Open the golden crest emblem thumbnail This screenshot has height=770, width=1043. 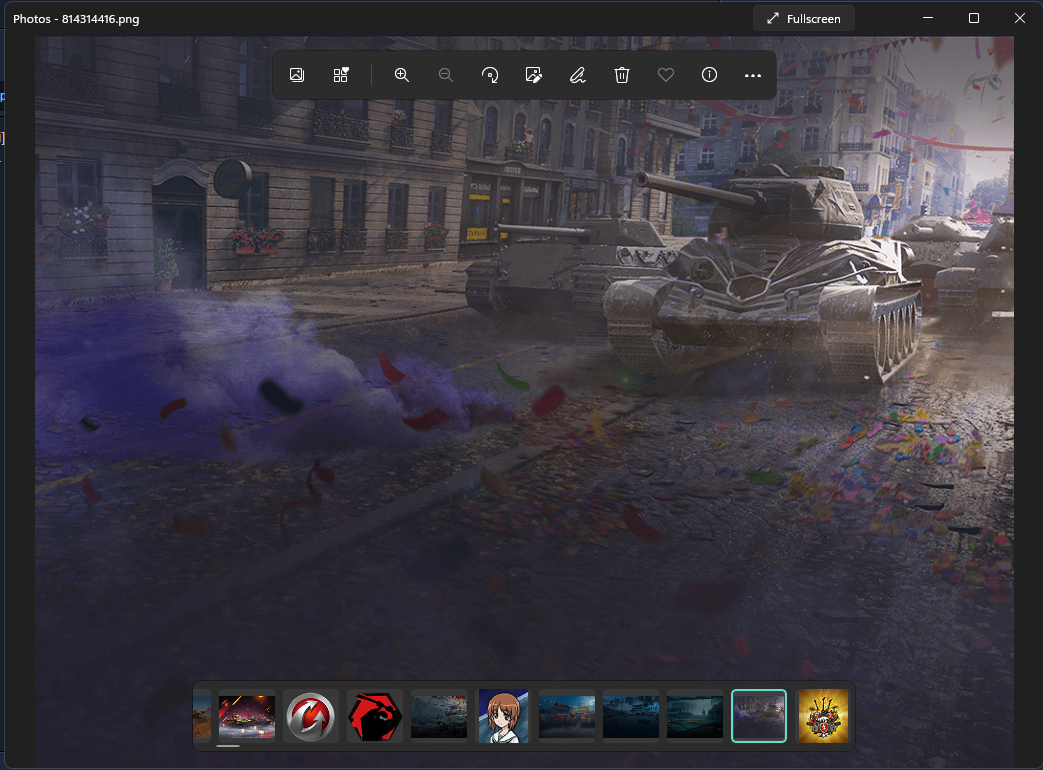click(823, 716)
